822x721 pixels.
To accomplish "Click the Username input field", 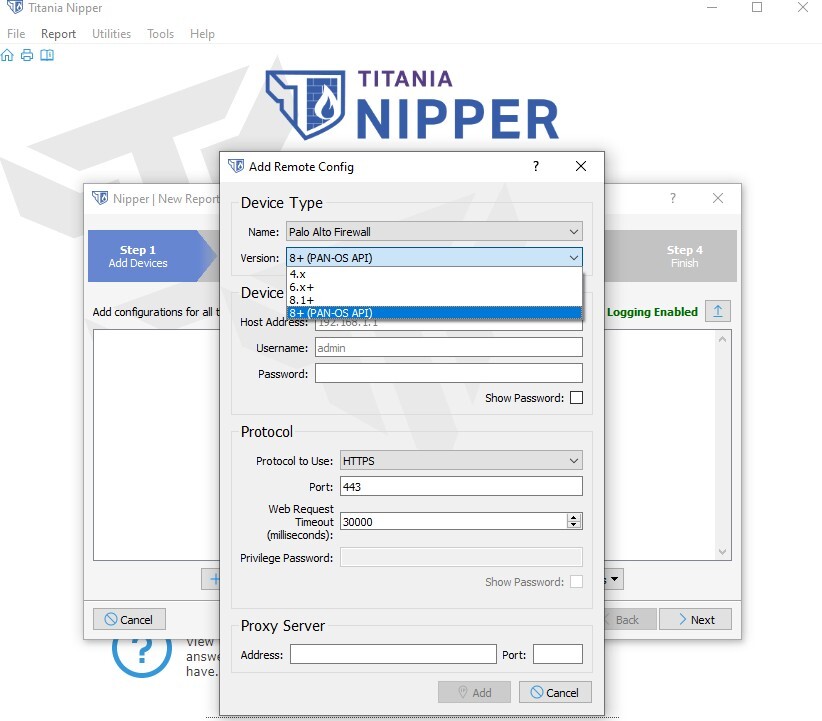I will coord(448,347).
